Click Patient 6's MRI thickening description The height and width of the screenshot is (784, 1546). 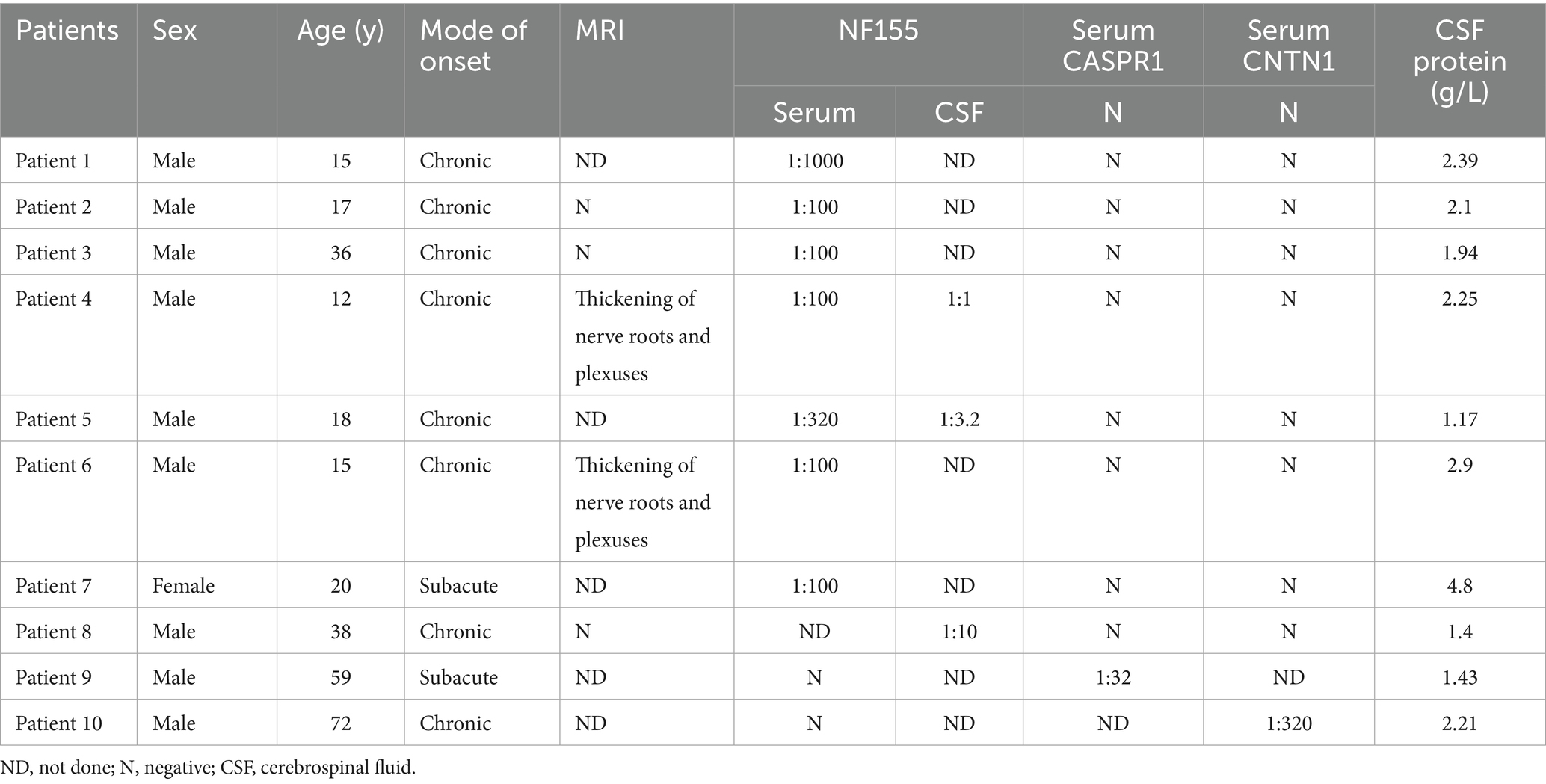click(642, 501)
